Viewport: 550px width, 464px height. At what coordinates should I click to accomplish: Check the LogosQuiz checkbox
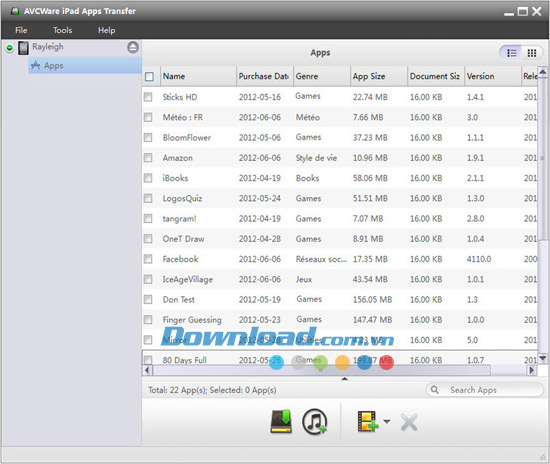148,199
